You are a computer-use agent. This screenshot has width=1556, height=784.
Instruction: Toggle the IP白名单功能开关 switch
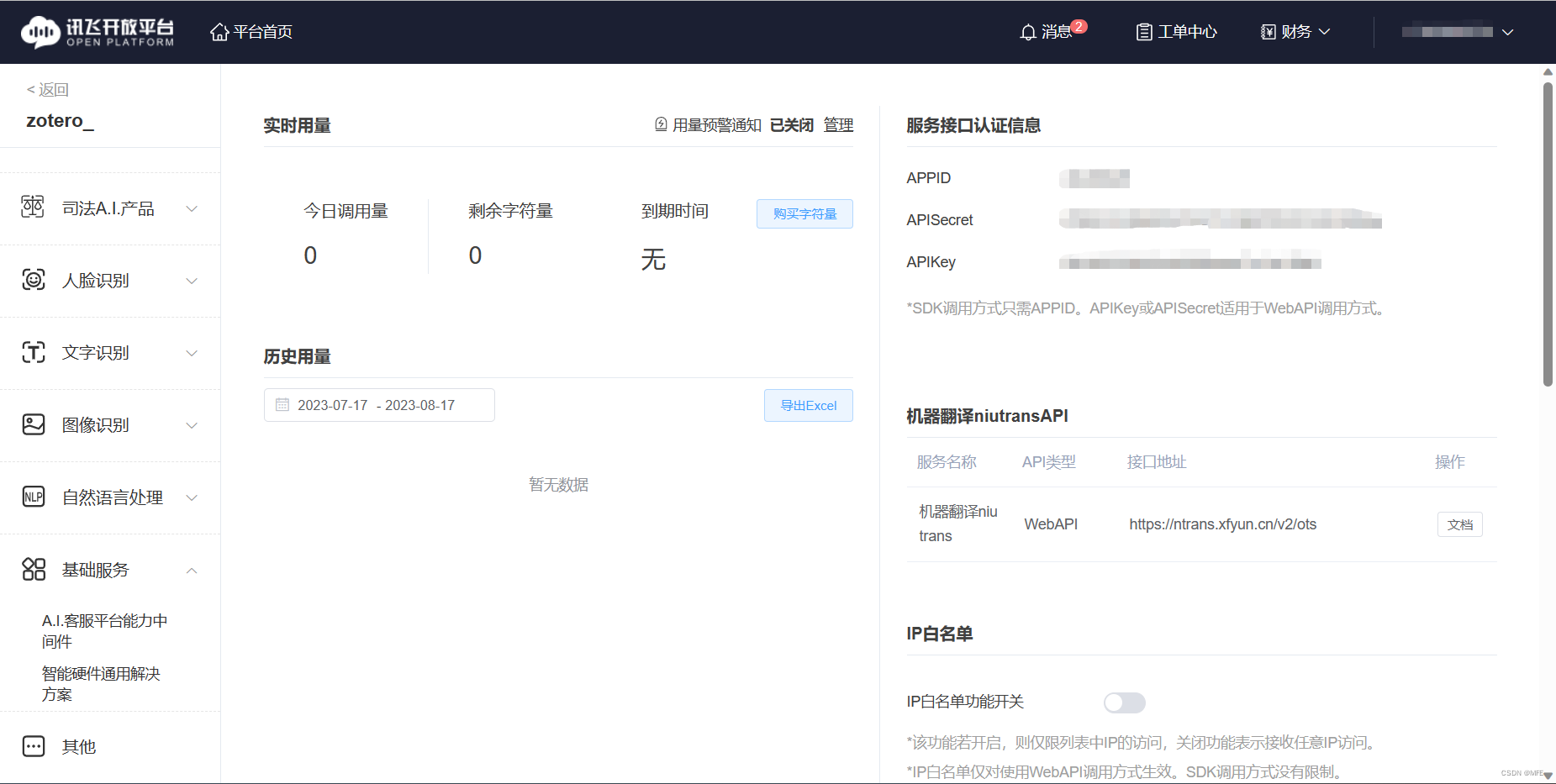tap(1124, 702)
